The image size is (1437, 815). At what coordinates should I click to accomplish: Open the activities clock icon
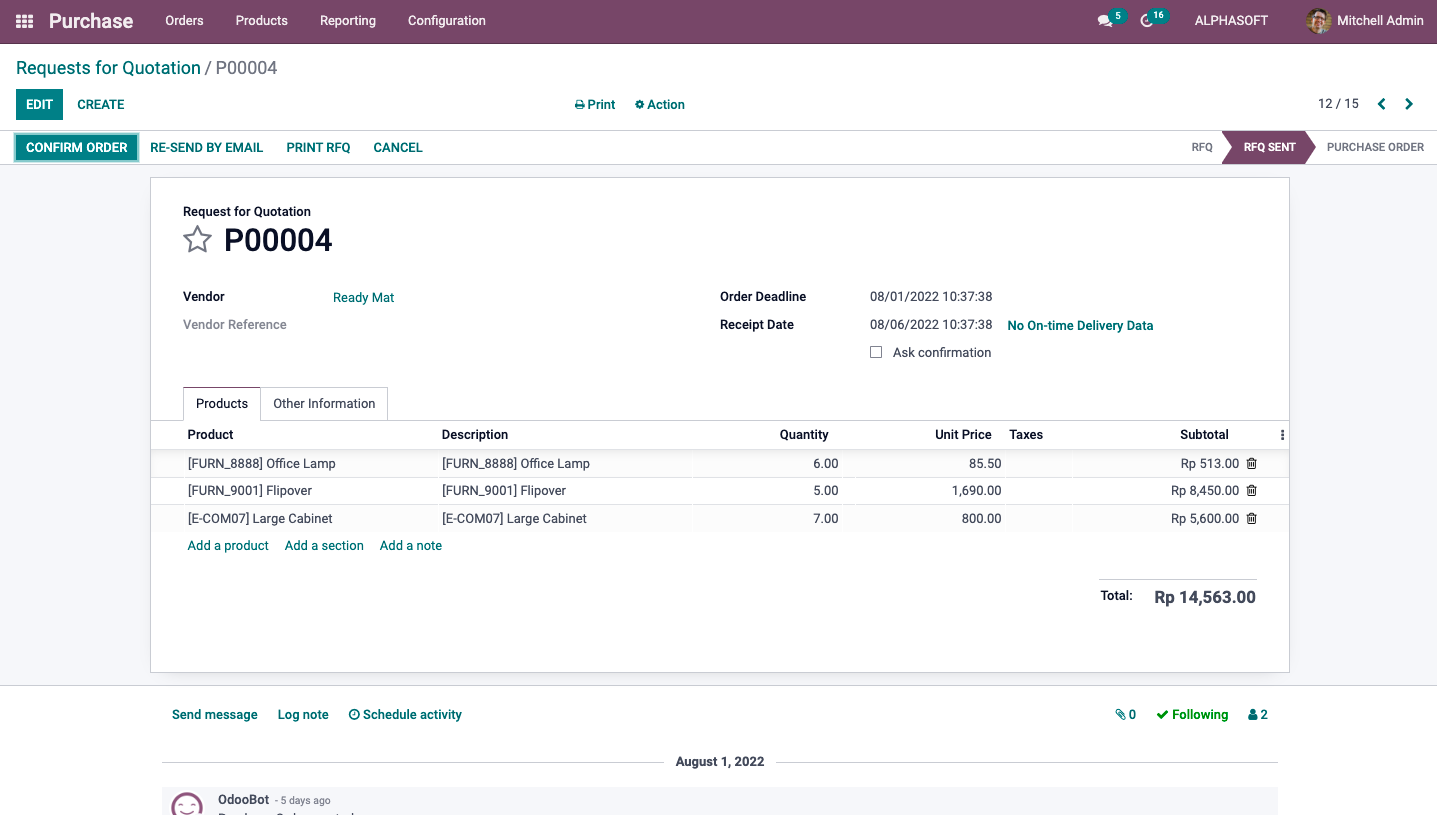[1148, 21]
